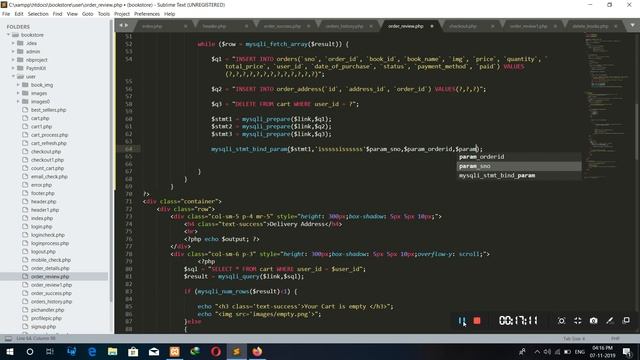Pause the screen recording
This screenshot has width=640, height=360.
coord(461,321)
